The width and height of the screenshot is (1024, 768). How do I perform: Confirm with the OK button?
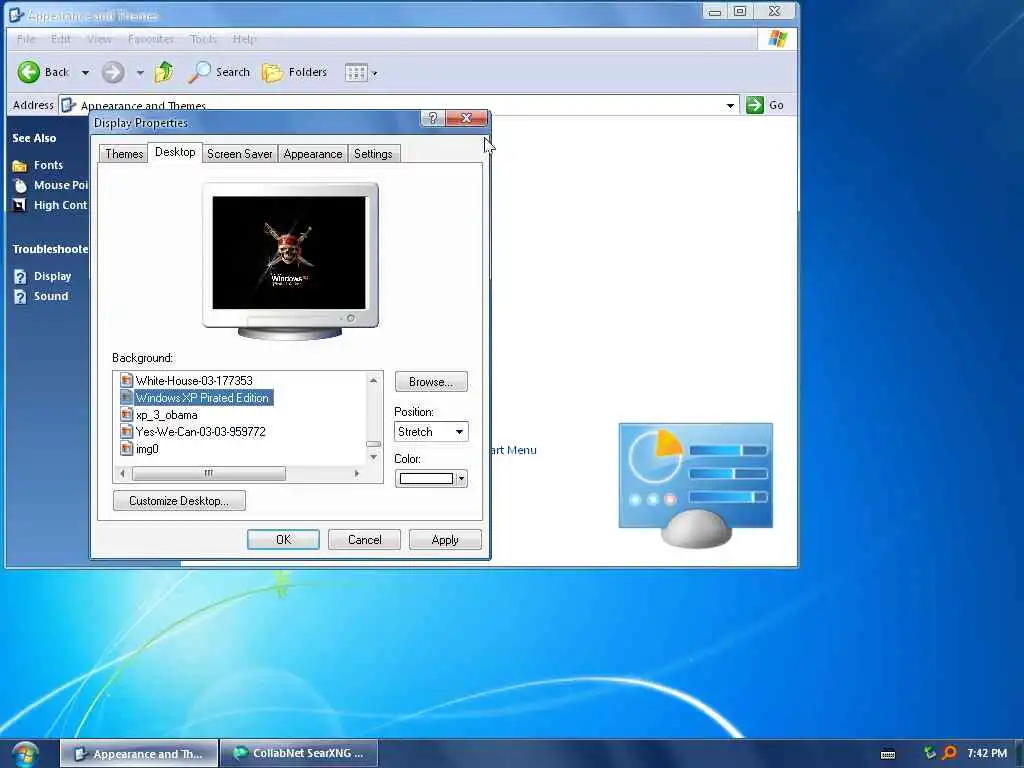point(283,539)
